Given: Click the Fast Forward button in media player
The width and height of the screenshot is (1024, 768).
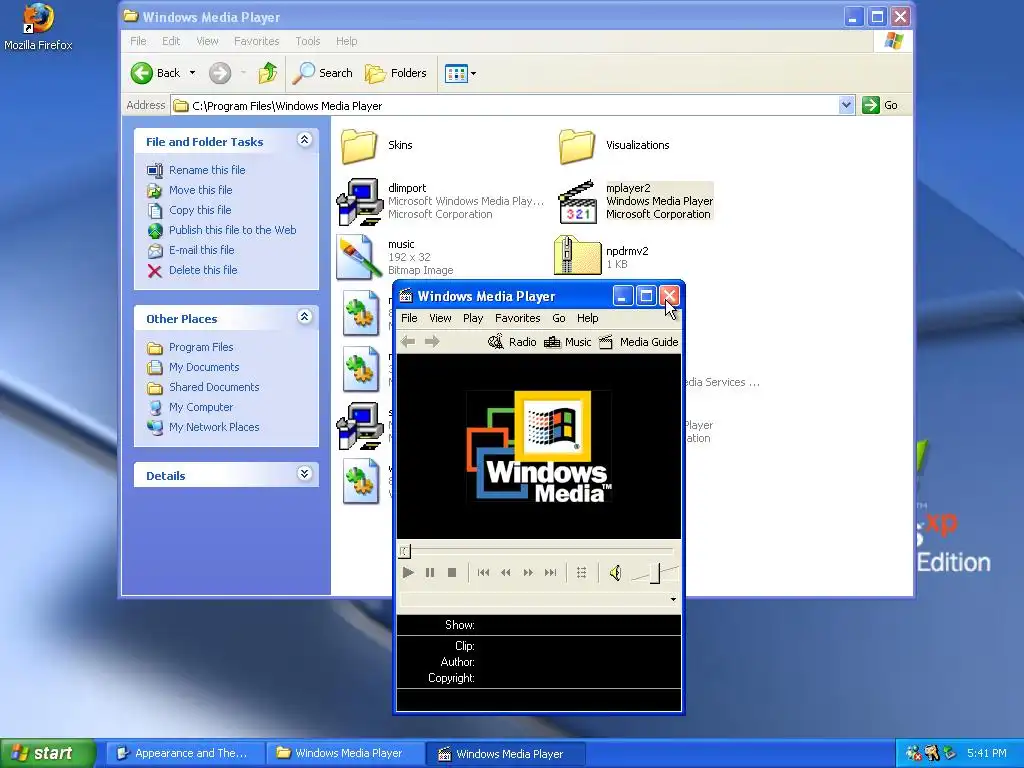Looking at the screenshot, I should (528, 573).
